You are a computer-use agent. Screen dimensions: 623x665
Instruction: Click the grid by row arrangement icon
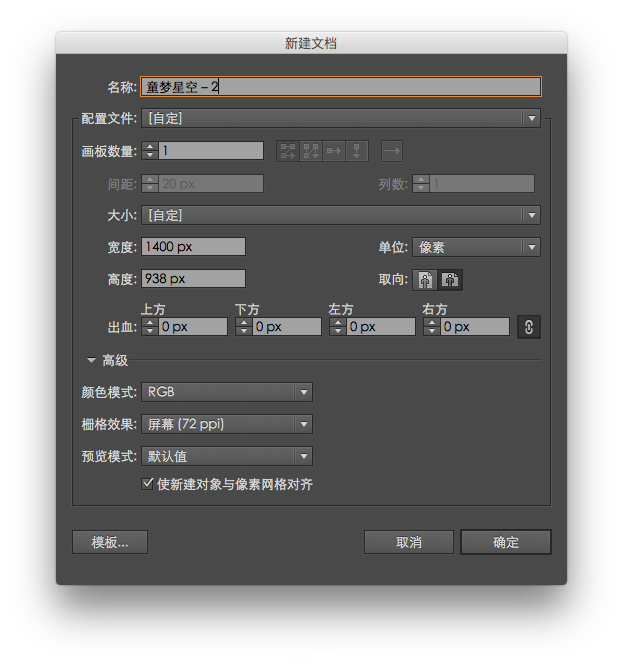(x=288, y=151)
